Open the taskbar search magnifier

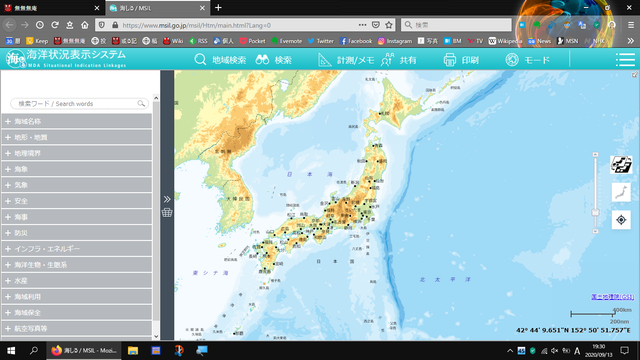tap(34, 350)
